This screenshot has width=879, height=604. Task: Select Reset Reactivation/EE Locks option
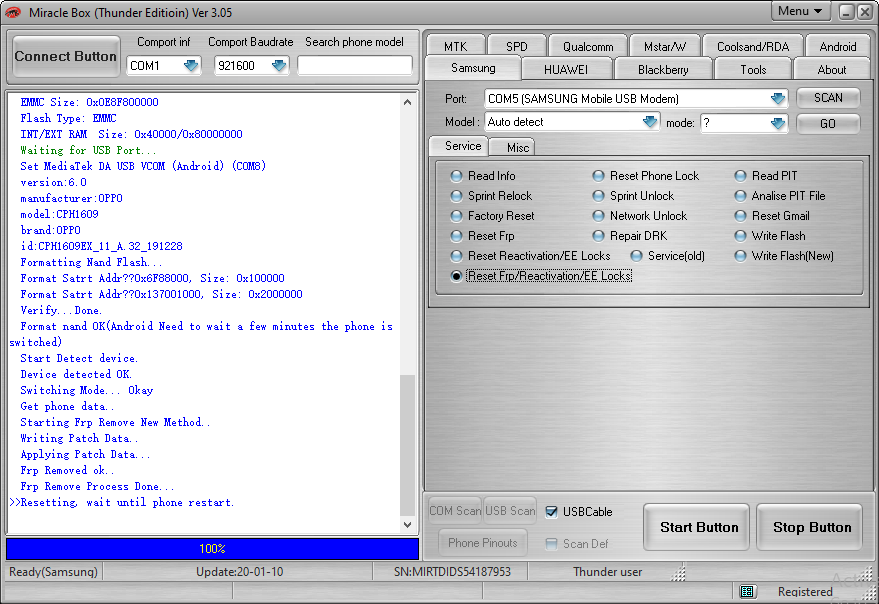click(x=530, y=256)
